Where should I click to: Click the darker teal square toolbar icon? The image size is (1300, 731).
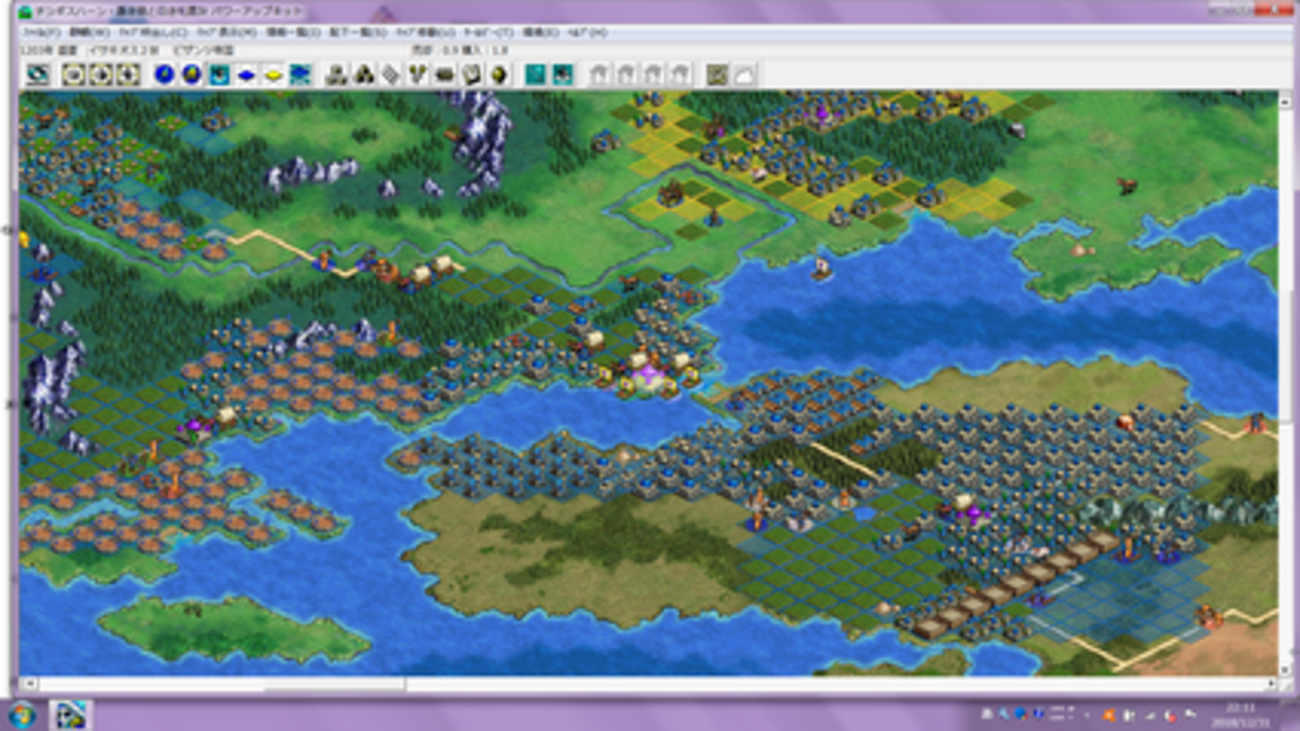563,74
